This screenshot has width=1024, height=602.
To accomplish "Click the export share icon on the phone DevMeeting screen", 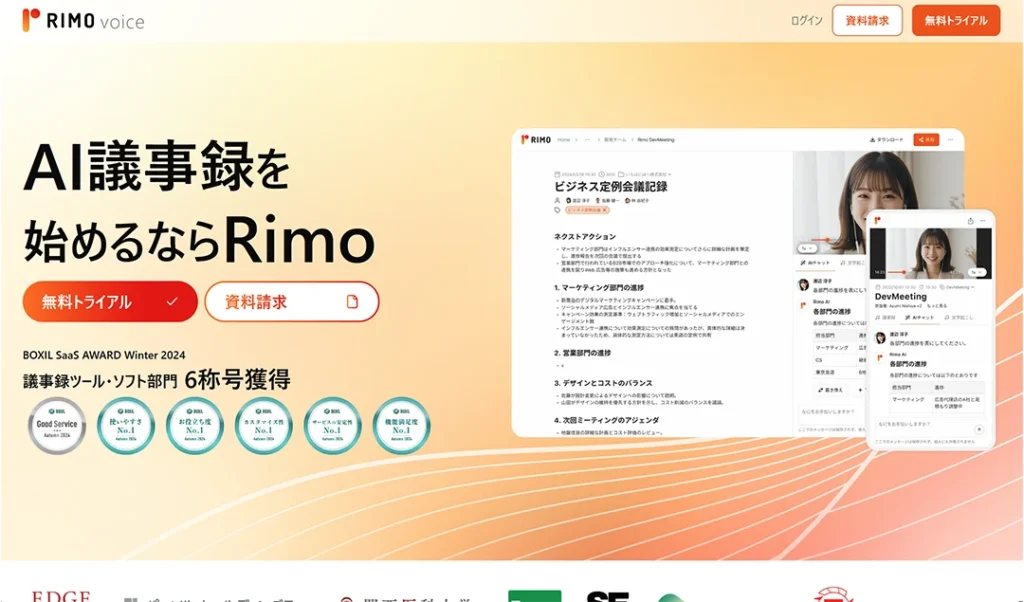I will (x=970, y=221).
